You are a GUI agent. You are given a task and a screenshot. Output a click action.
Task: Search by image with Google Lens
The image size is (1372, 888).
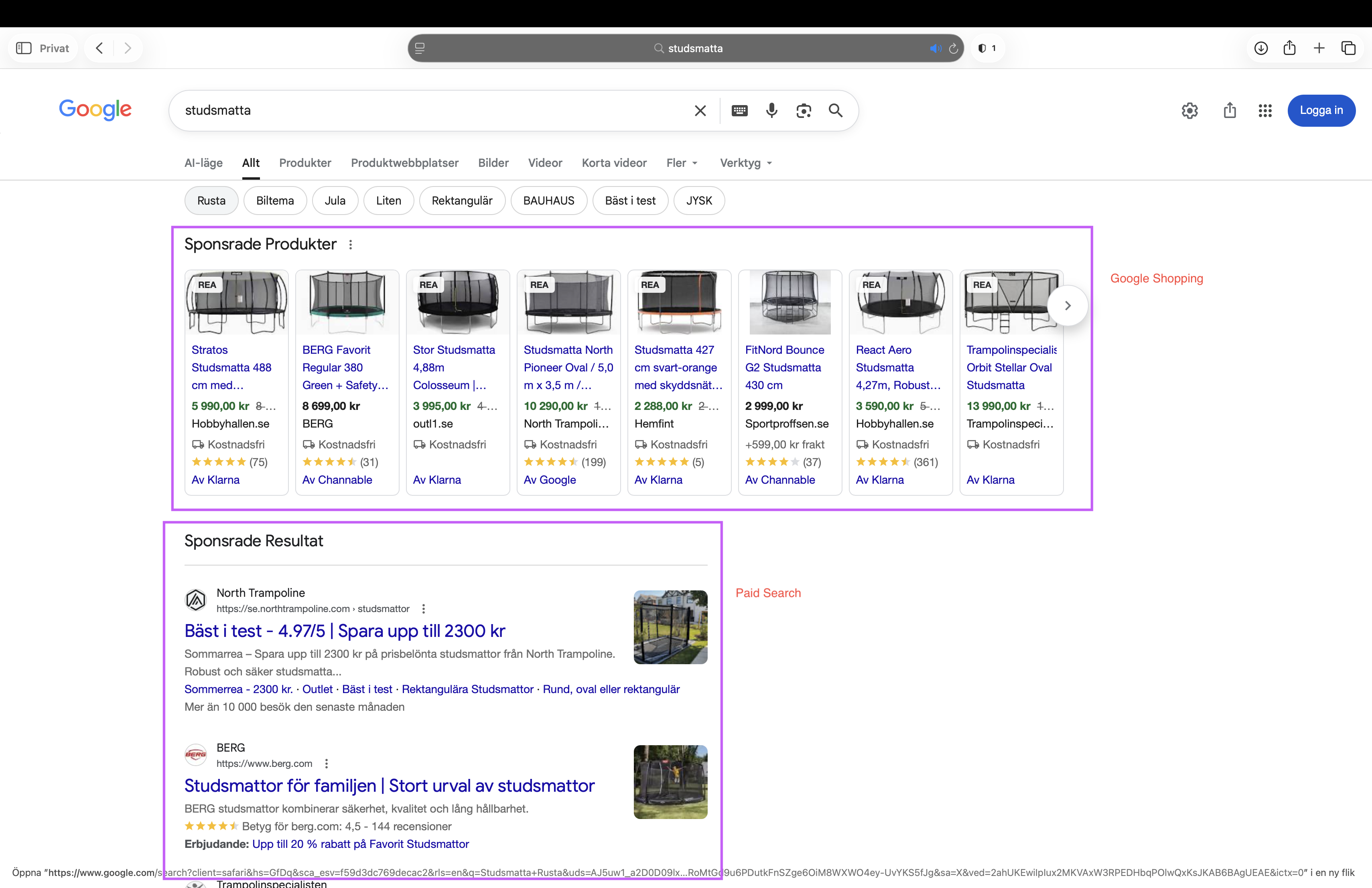coord(804,111)
